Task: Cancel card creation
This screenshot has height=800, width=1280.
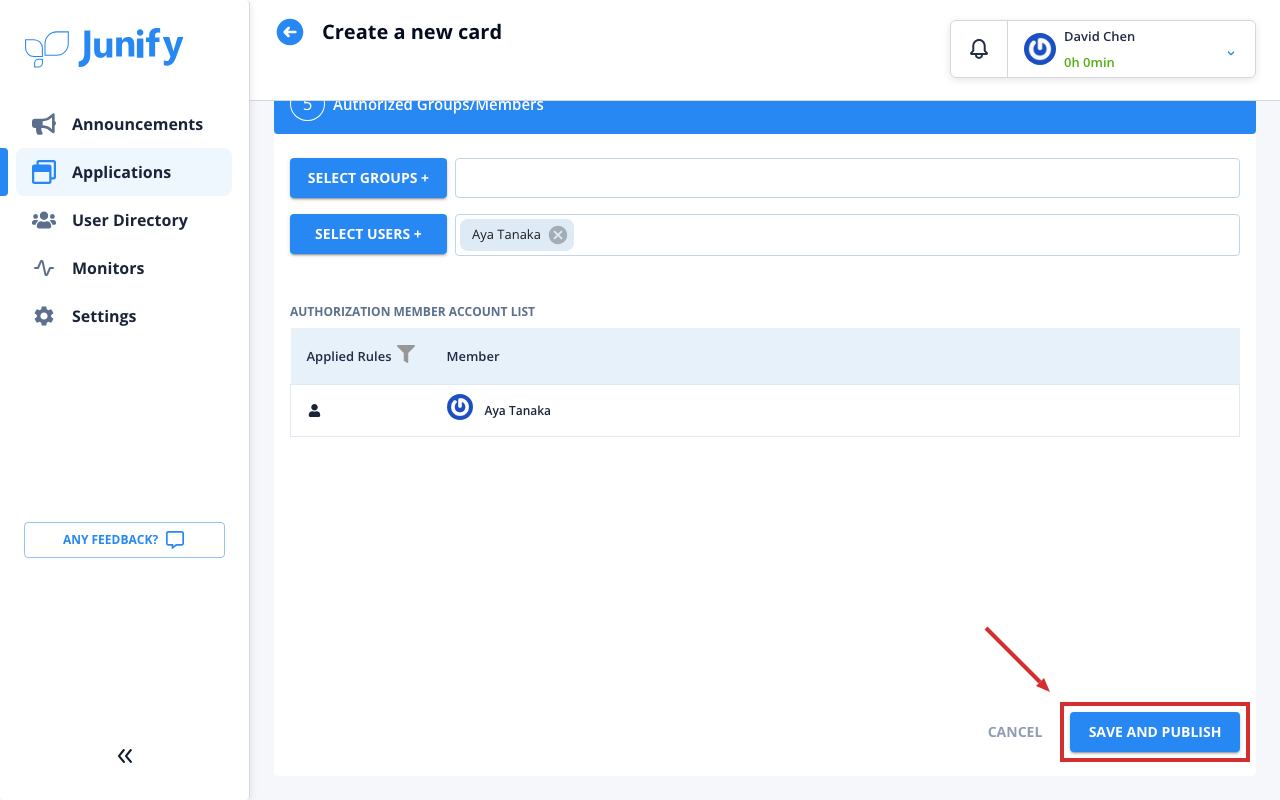Action: pos(1015,732)
